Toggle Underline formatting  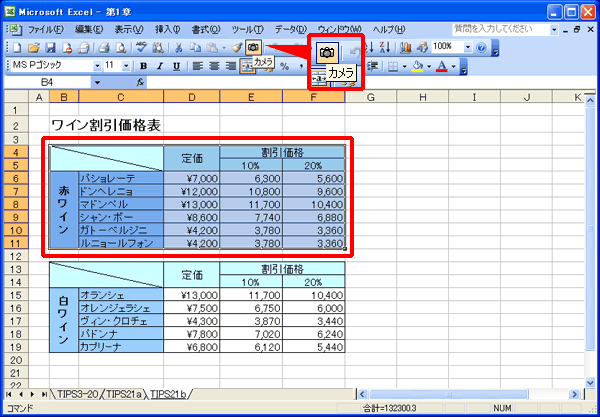[x=176, y=67]
